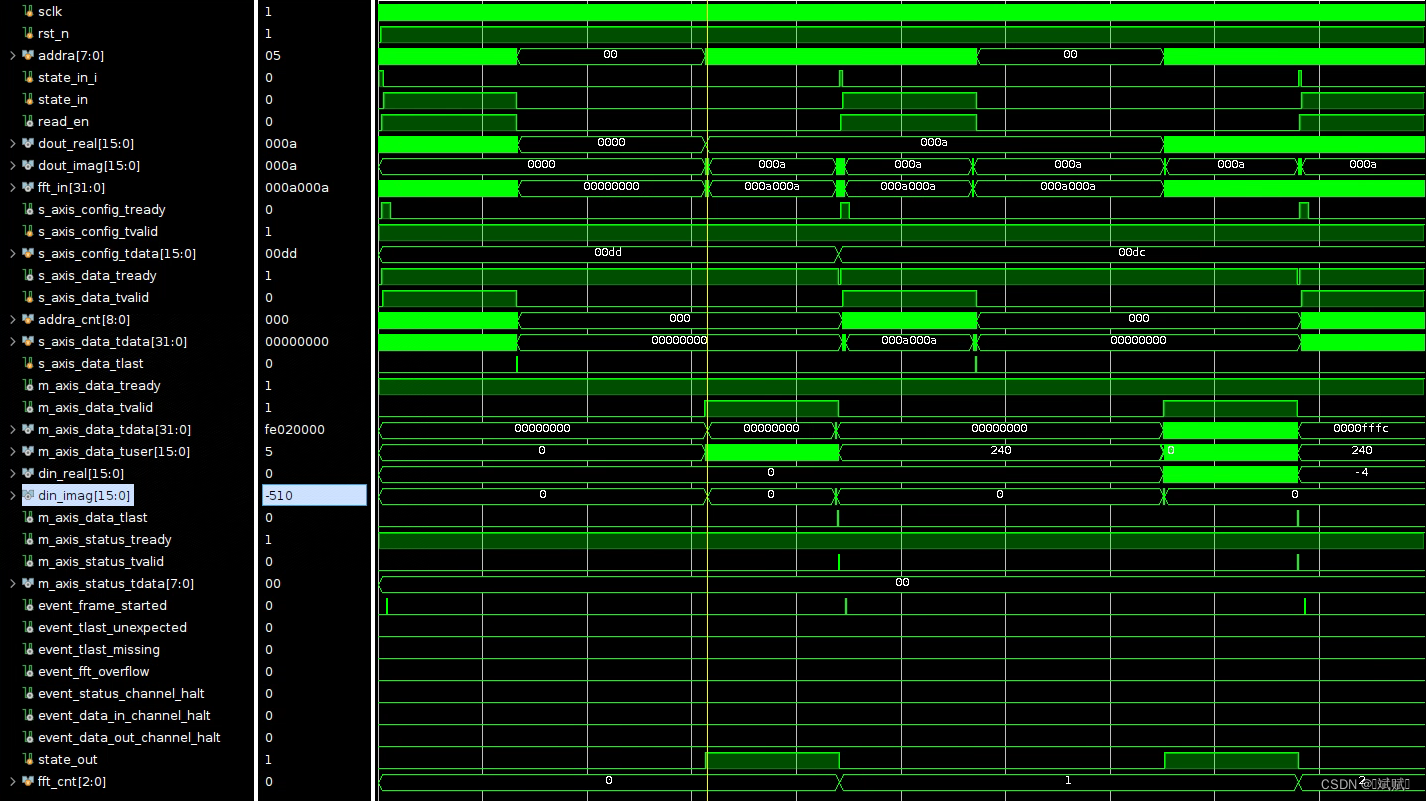The height and width of the screenshot is (801, 1426).
Task: Expand the fft_cnt[2:0] bus
Action: pyautogui.click(x=12, y=782)
